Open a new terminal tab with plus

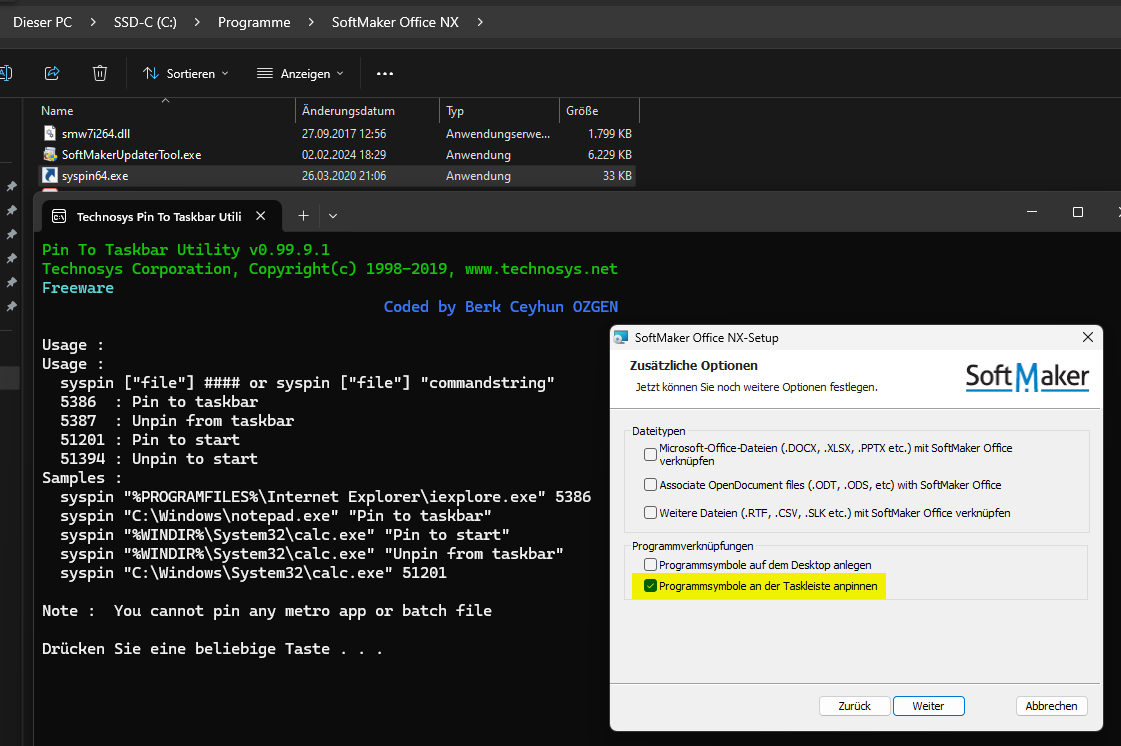tap(303, 216)
